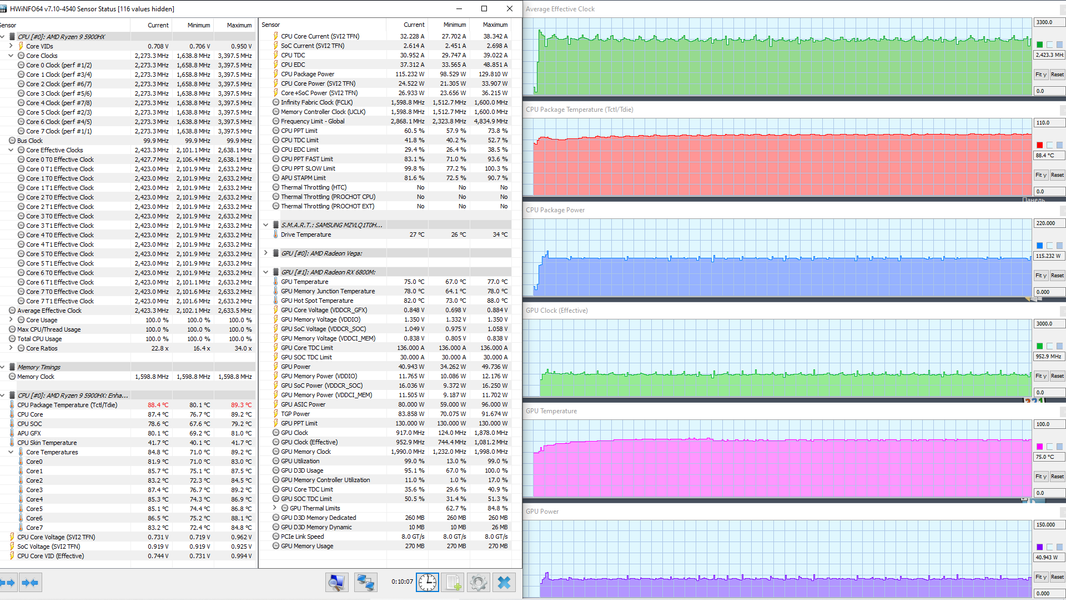1066x600 pixels.
Task: Pick the blue swatch in CPU Package Power graph
Action: tap(1039, 245)
